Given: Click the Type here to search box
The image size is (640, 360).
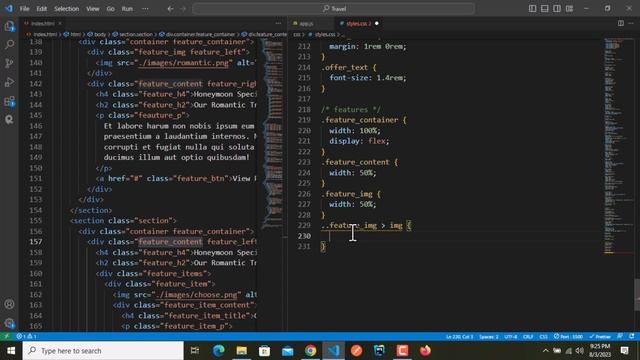Looking at the screenshot, I should coord(103,351).
